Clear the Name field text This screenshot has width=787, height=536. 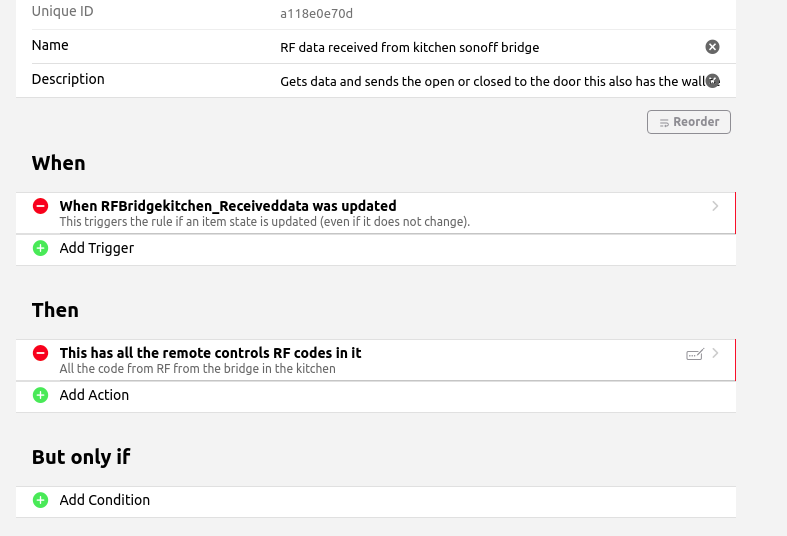[712, 47]
